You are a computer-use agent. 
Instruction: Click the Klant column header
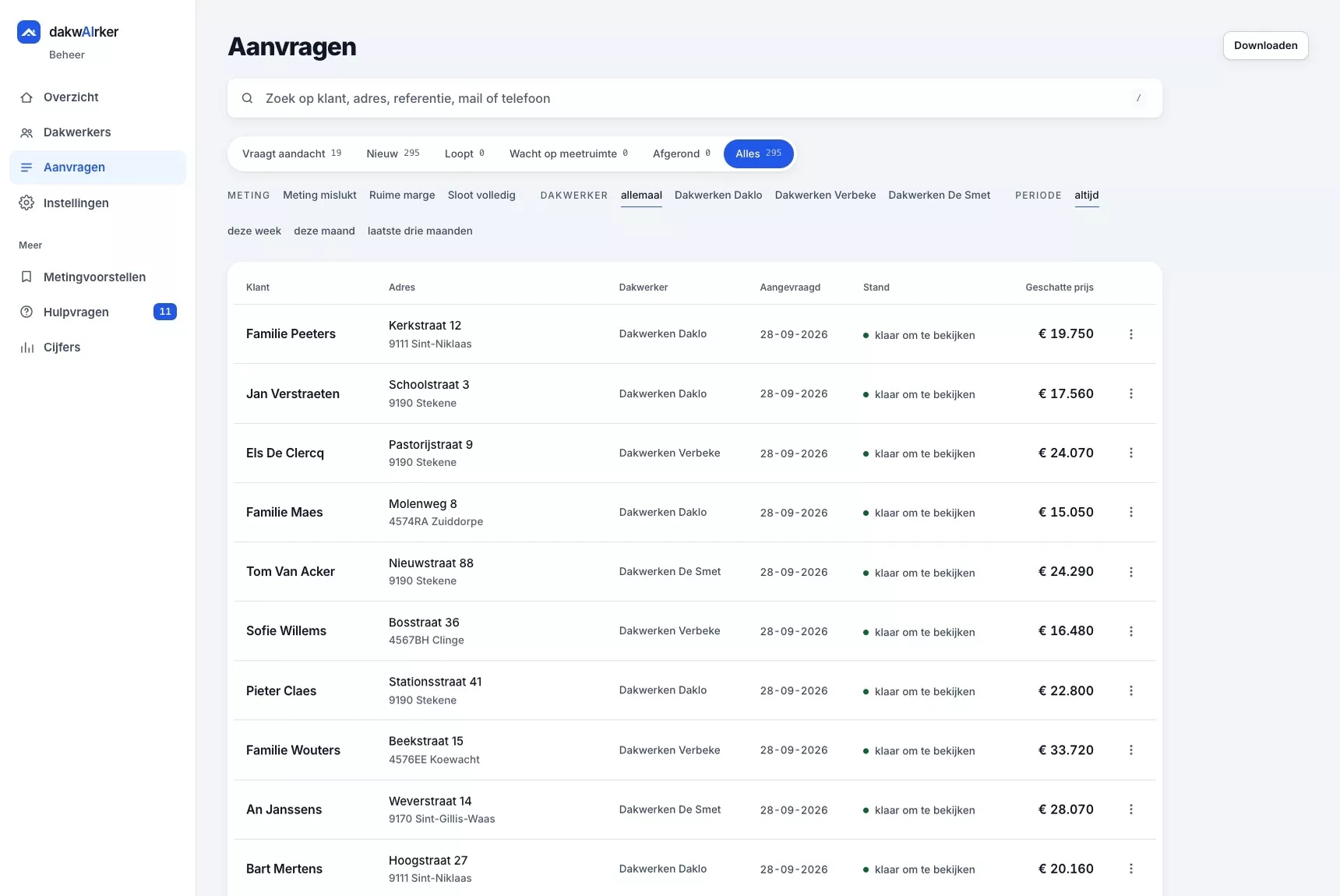pyautogui.click(x=258, y=287)
